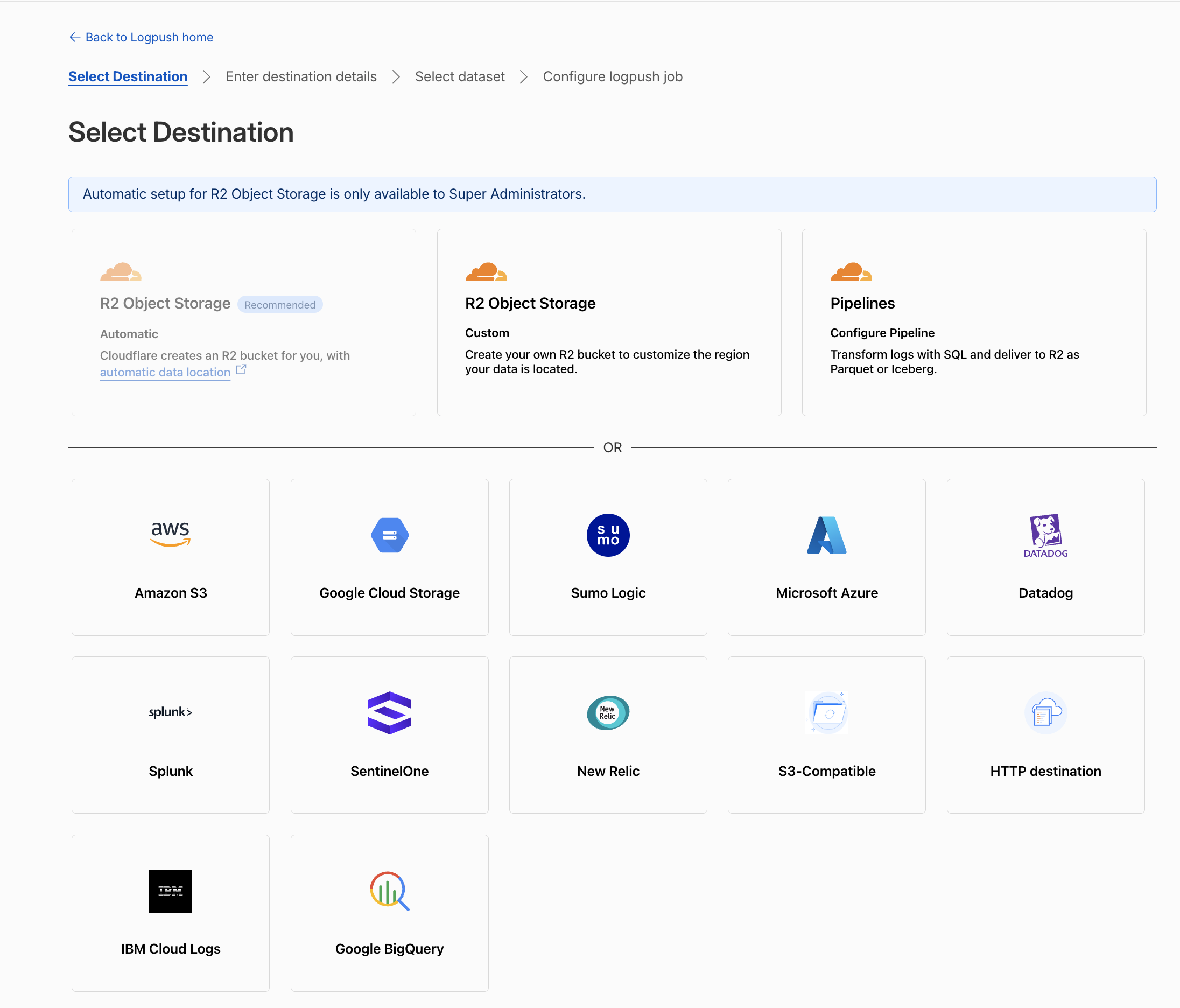The width and height of the screenshot is (1180, 1008).
Task: Choose the R2 Object Storage Custom card
Action: [x=609, y=323]
